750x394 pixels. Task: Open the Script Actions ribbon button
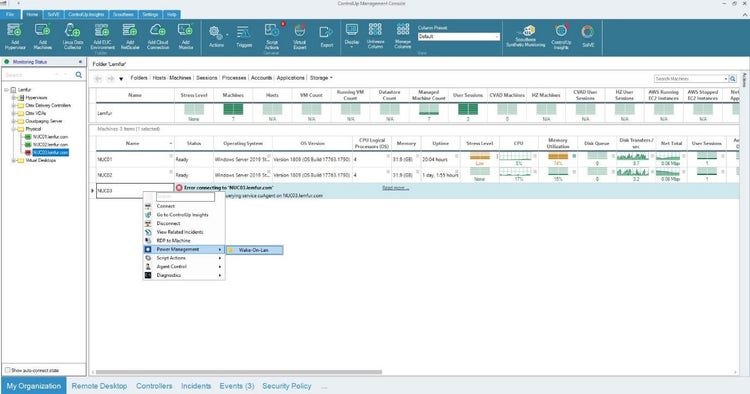(272, 36)
